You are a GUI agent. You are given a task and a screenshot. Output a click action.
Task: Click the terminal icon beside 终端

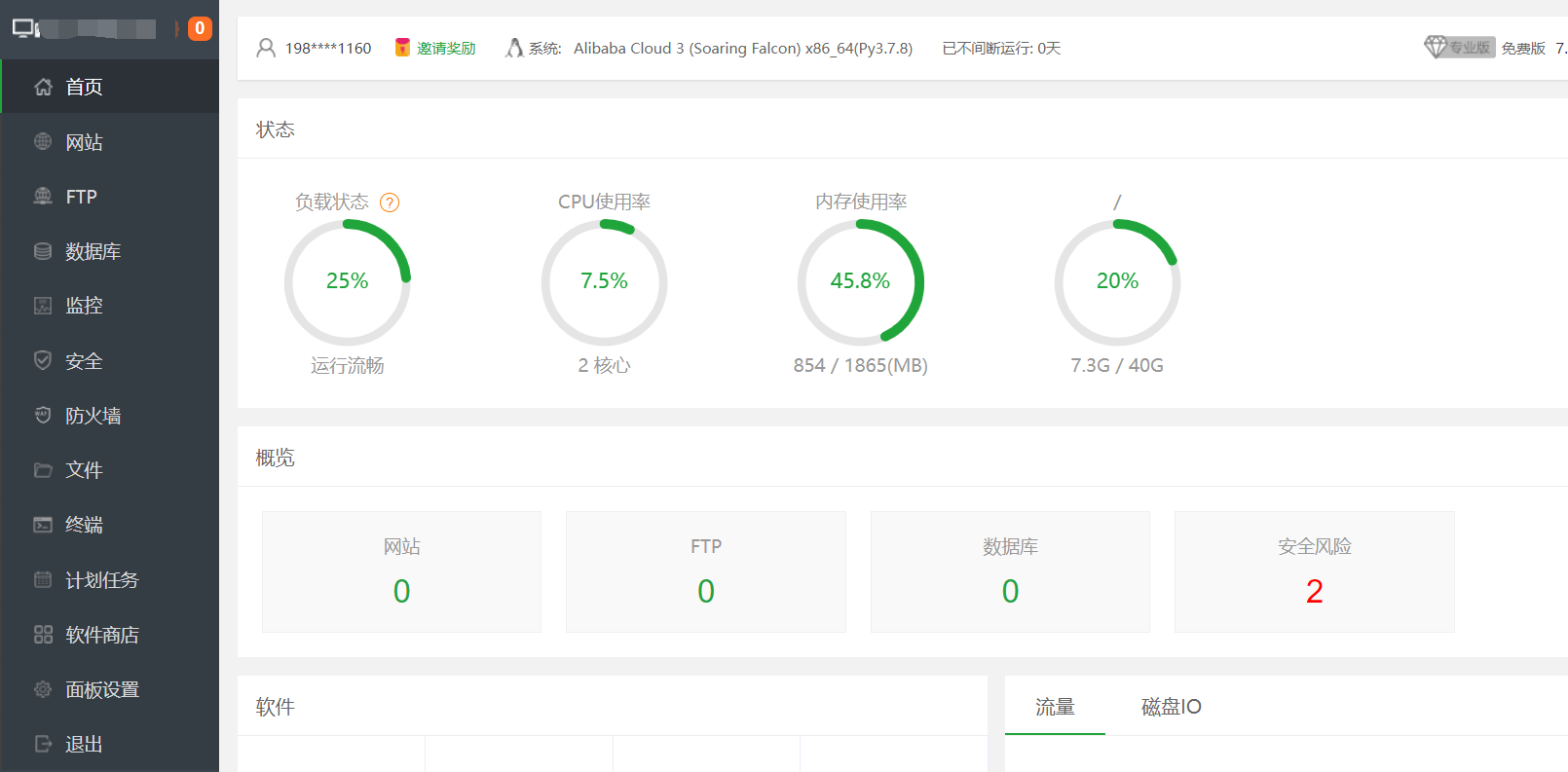[43, 525]
